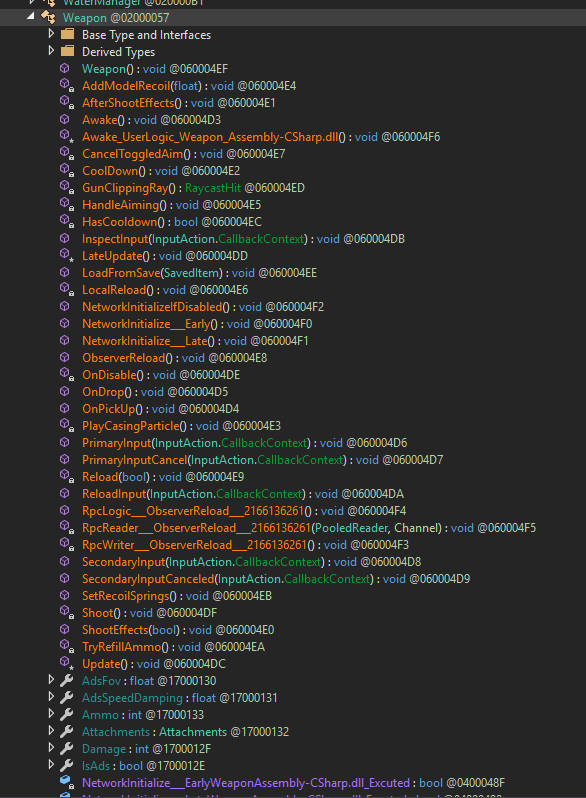Click the LateUpdate method icon

pyautogui.click(x=67, y=255)
